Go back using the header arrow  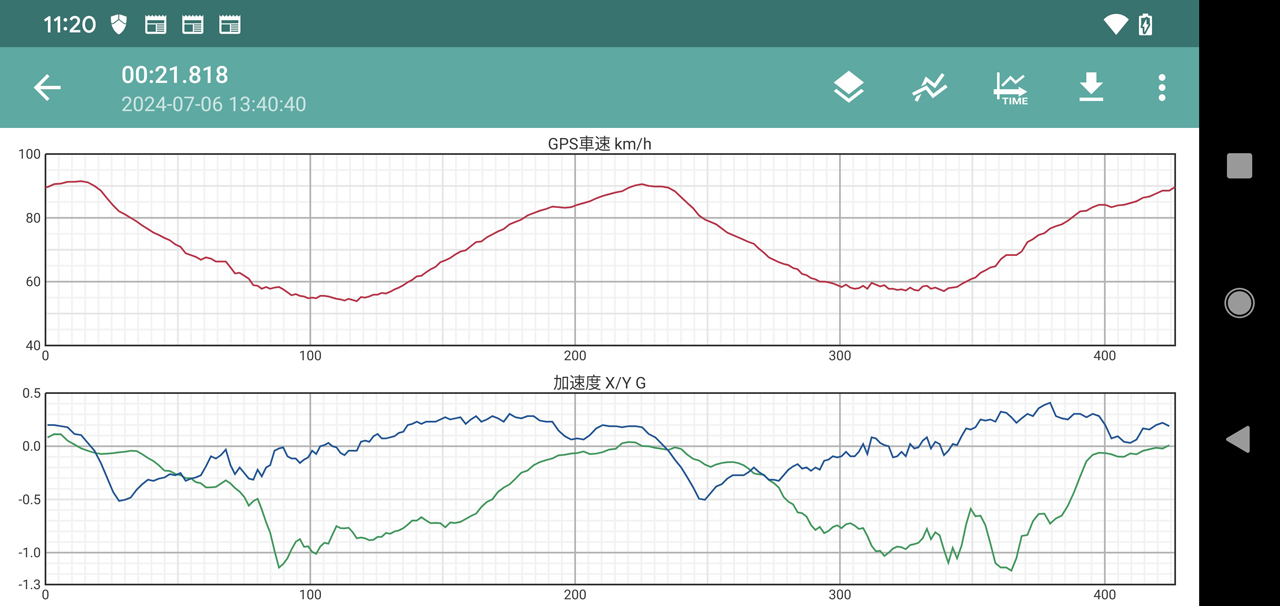tap(47, 88)
